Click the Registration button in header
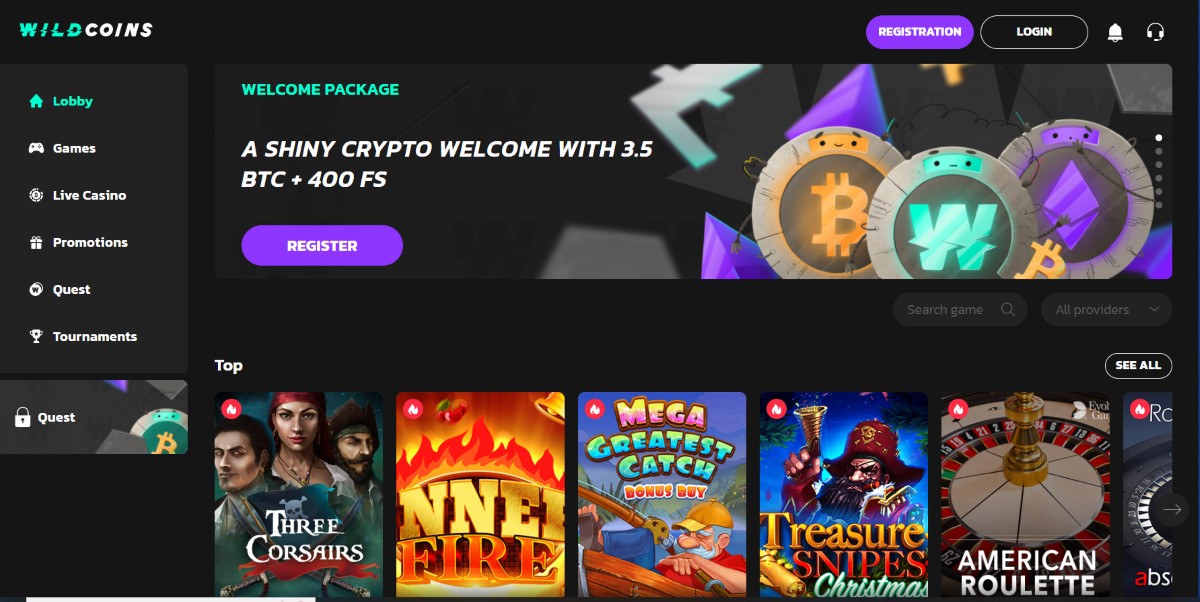Image resolution: width=1200 pixels, height=602 pixels. [x=920, y=32]
